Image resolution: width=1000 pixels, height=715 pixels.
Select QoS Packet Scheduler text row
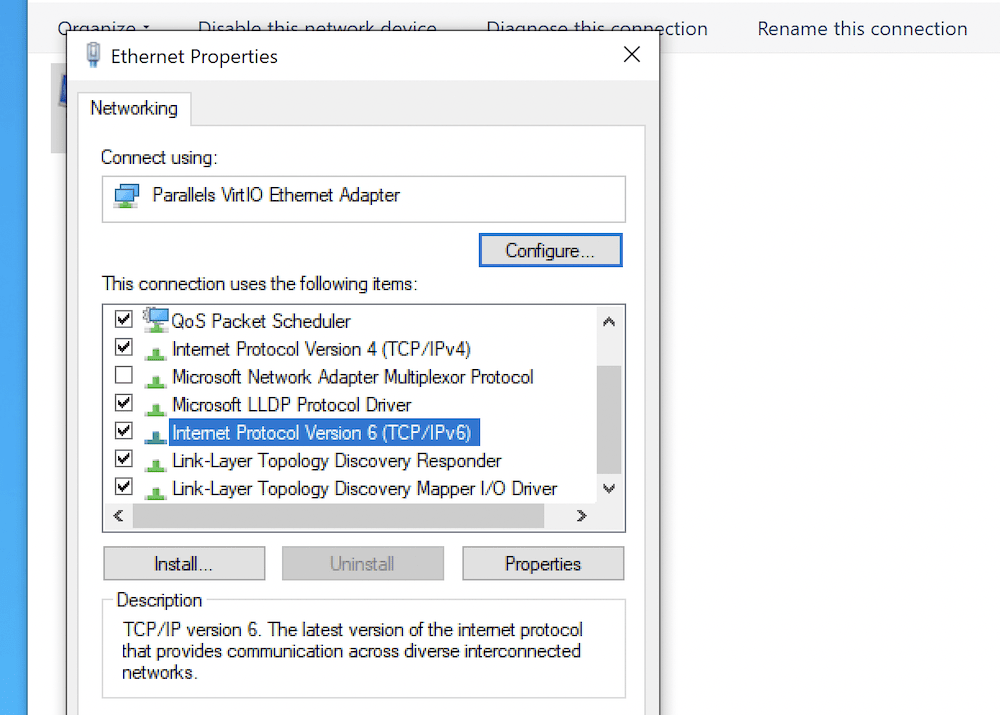(x=261, y=321)
